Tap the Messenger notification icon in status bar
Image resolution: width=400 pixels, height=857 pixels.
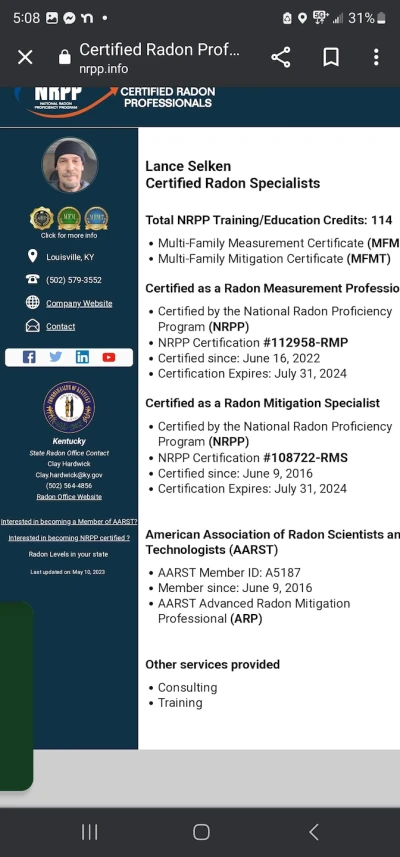pos(69,18)
